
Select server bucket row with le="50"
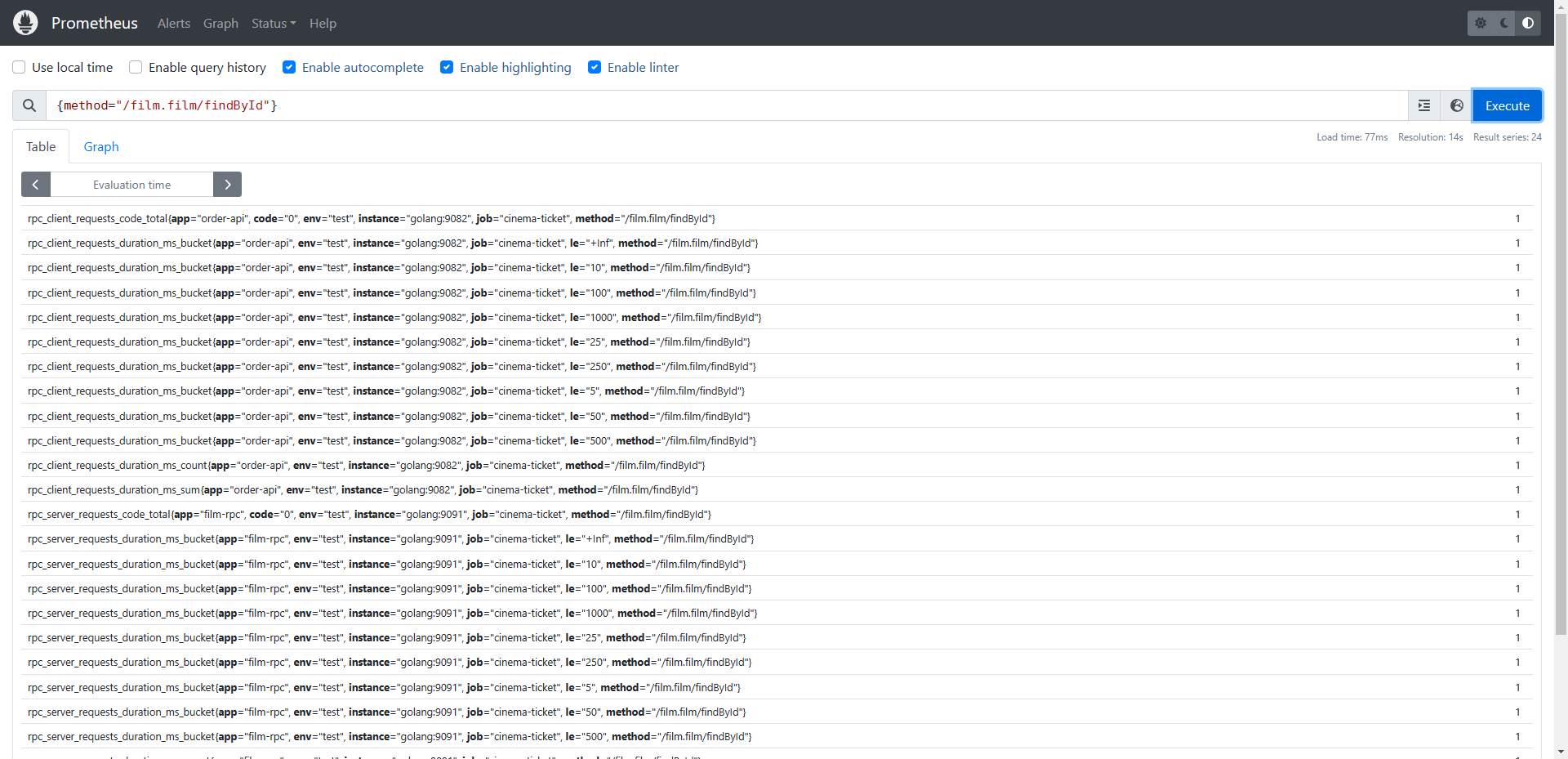pyautogui.click(x=777, y=712)
